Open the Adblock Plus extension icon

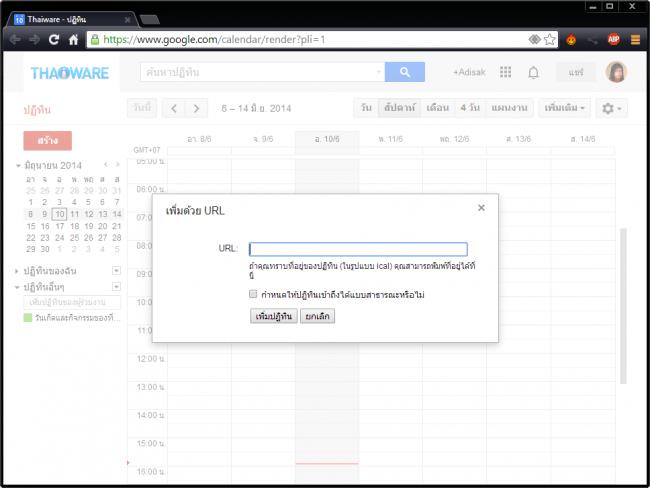click(x=614, y=39)
